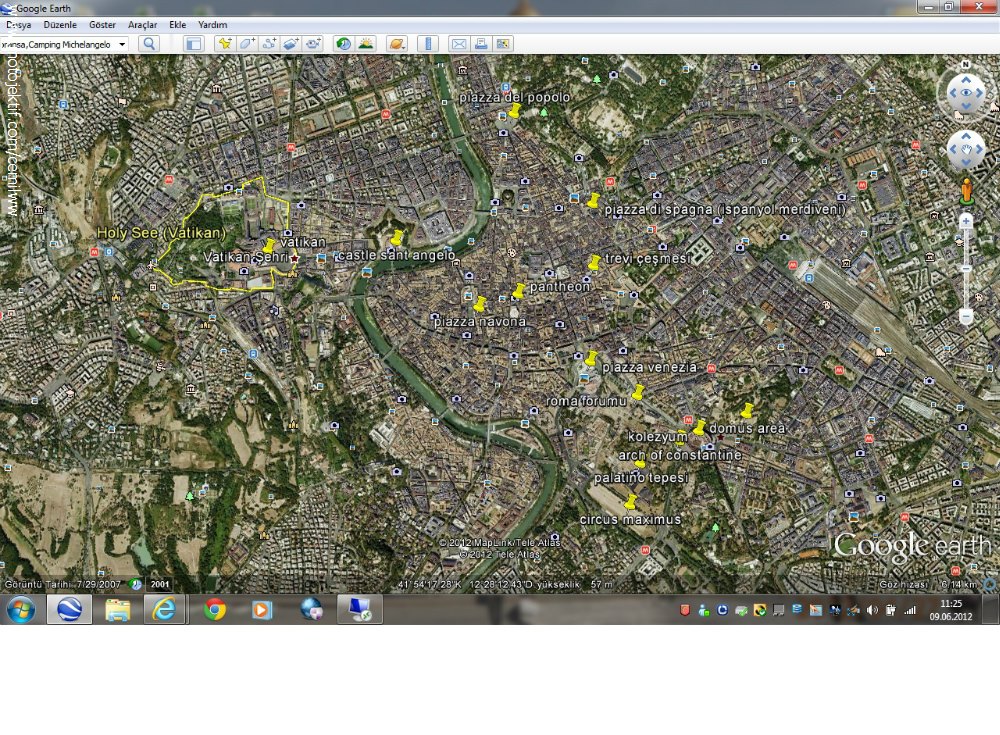The width and height of the screenshot is (1000, 735).
Task: Click the move right arrow on hand joystick
Action: tap(979, 150)
